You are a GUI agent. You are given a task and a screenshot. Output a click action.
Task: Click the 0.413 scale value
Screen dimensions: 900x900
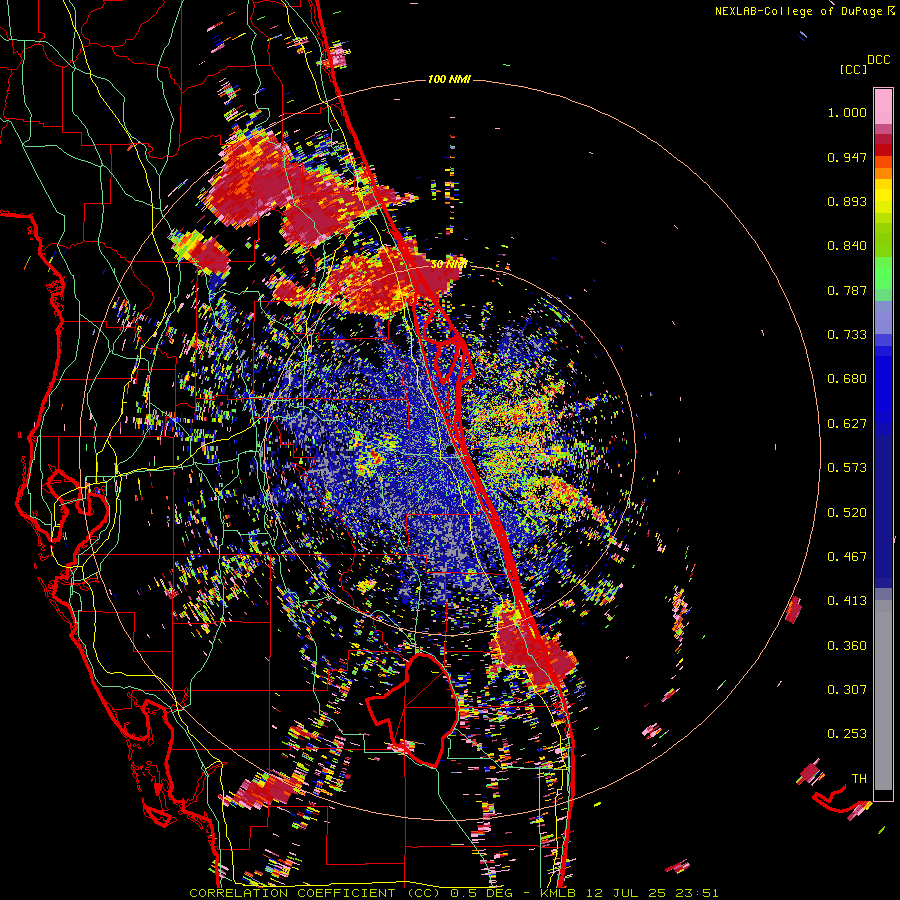click(x=847, y=601)
